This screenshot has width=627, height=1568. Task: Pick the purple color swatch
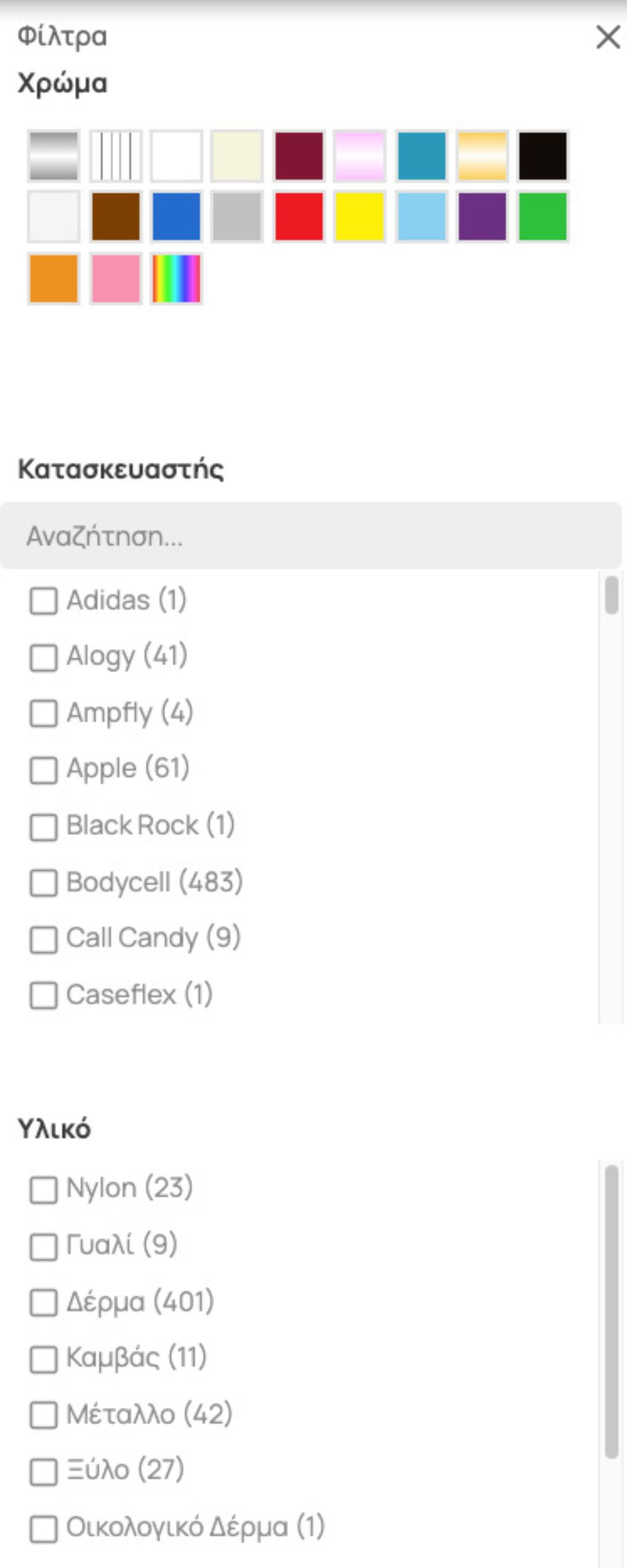coord(482,217)
